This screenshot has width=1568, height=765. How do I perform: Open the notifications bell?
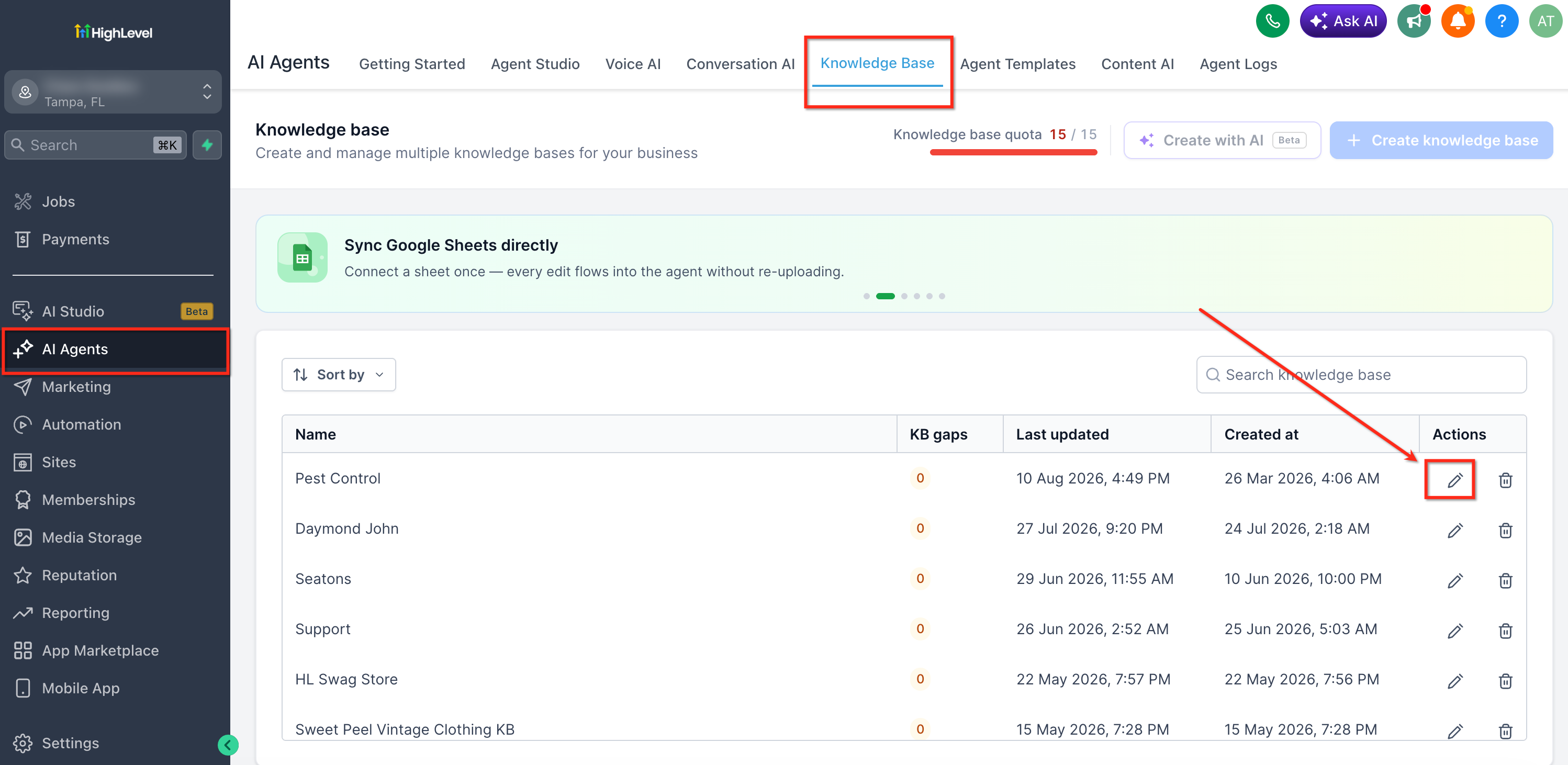1457,21
